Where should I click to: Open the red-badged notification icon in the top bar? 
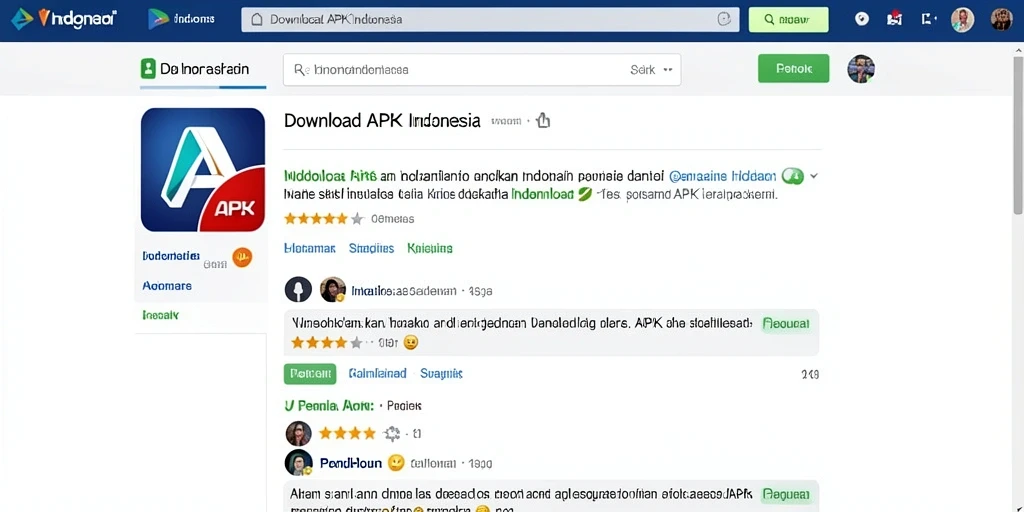tap(895, 19)
